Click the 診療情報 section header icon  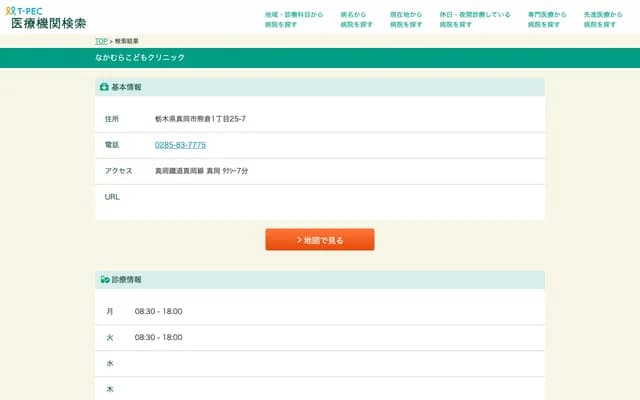pos(104,279)
